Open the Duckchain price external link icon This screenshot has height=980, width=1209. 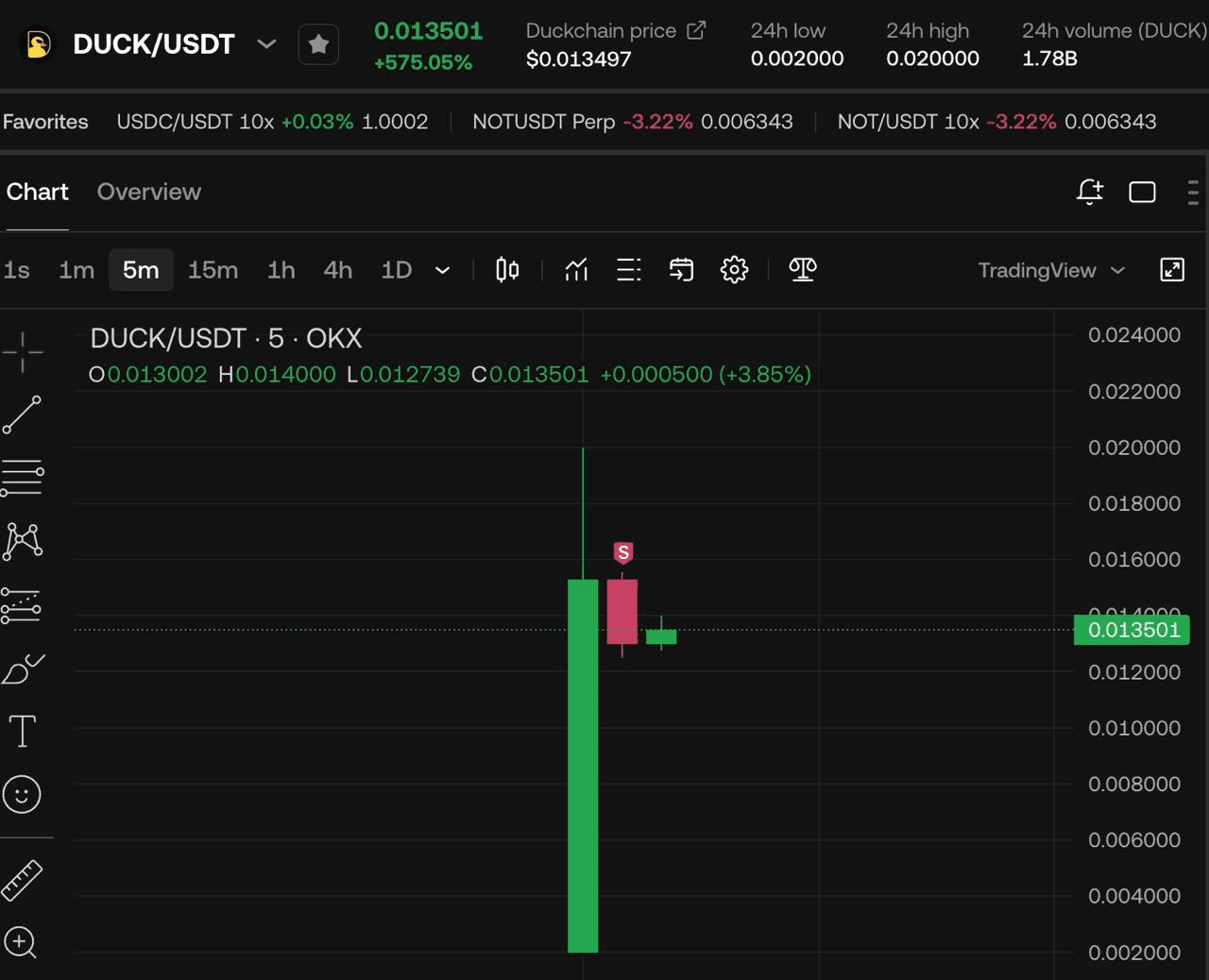pos(696,30)
